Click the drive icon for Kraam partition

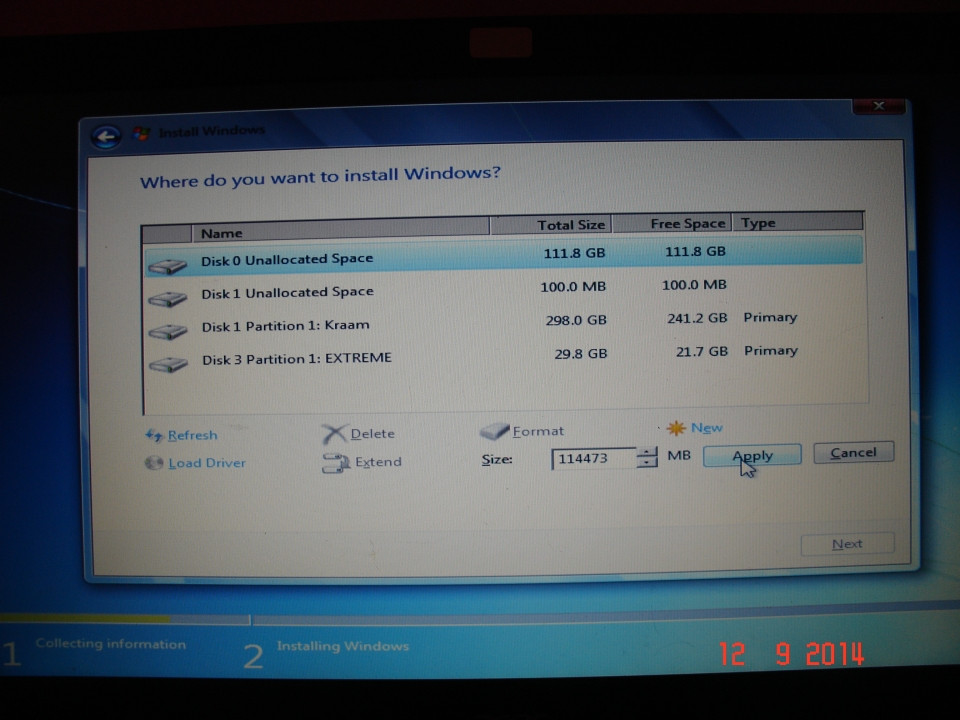(168, 332)
